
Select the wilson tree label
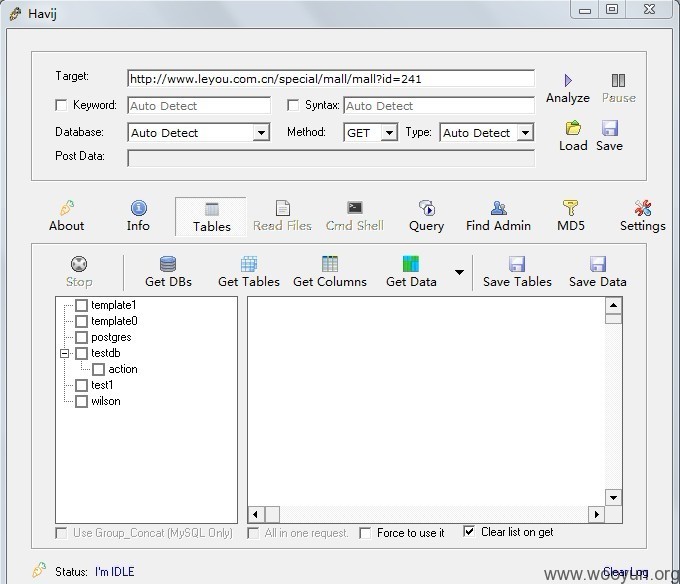(x=105, y=401)
